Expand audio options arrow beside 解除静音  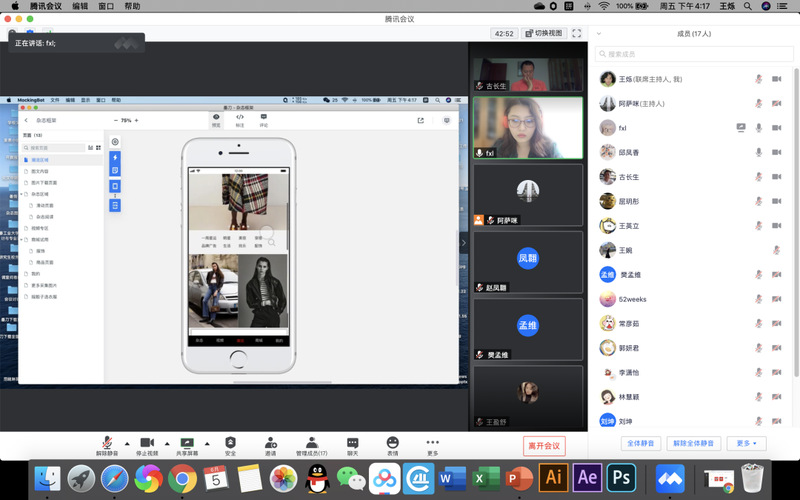tap(126, 442)
